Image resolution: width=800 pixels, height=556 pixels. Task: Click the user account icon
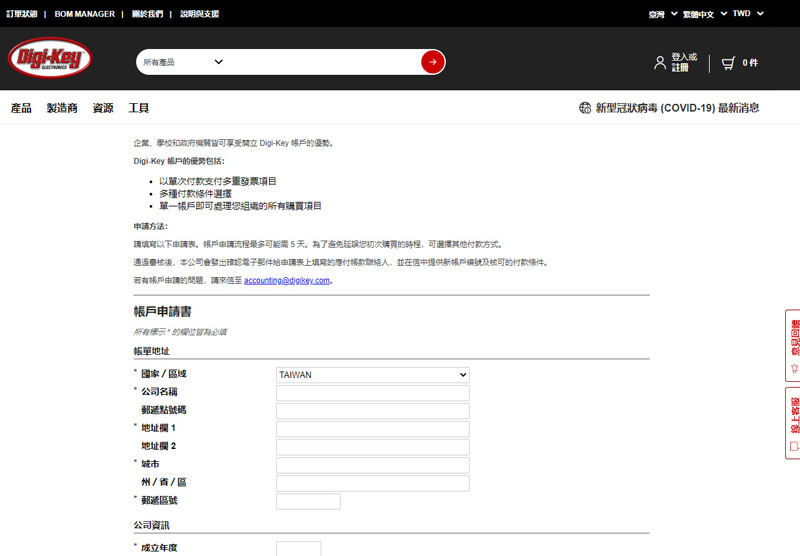(659, 63)
